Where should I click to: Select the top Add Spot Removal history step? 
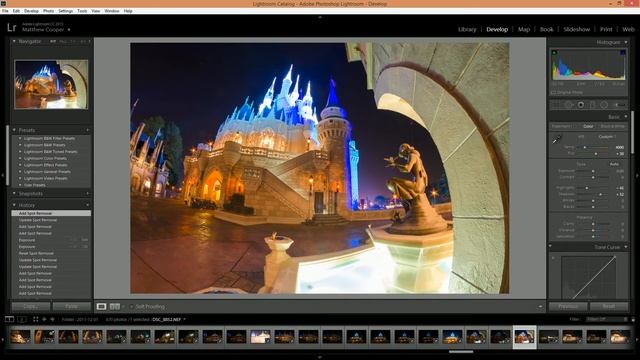[51, 213]
